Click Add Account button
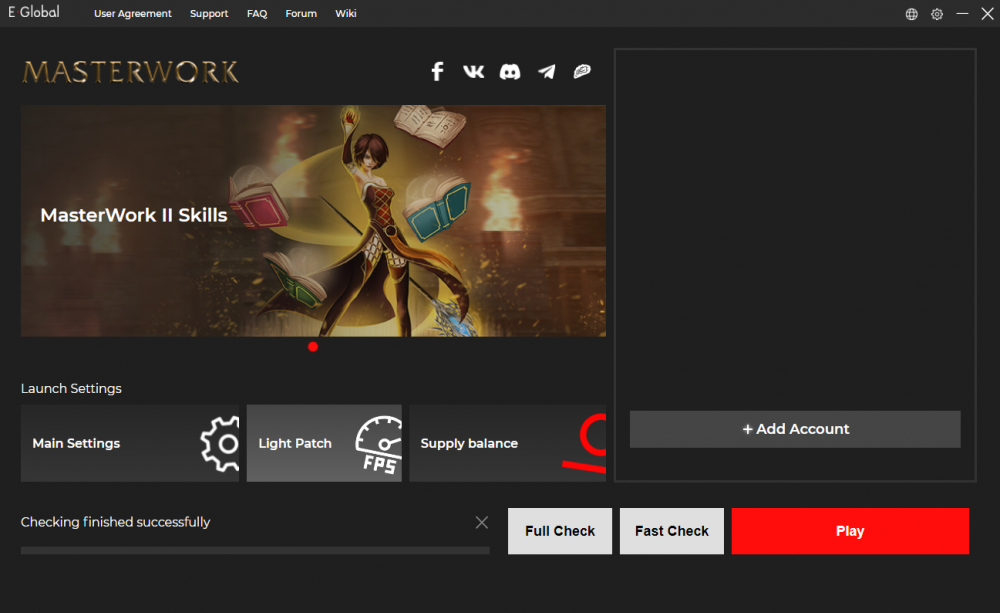1000x613 pixels. (795, 429)
